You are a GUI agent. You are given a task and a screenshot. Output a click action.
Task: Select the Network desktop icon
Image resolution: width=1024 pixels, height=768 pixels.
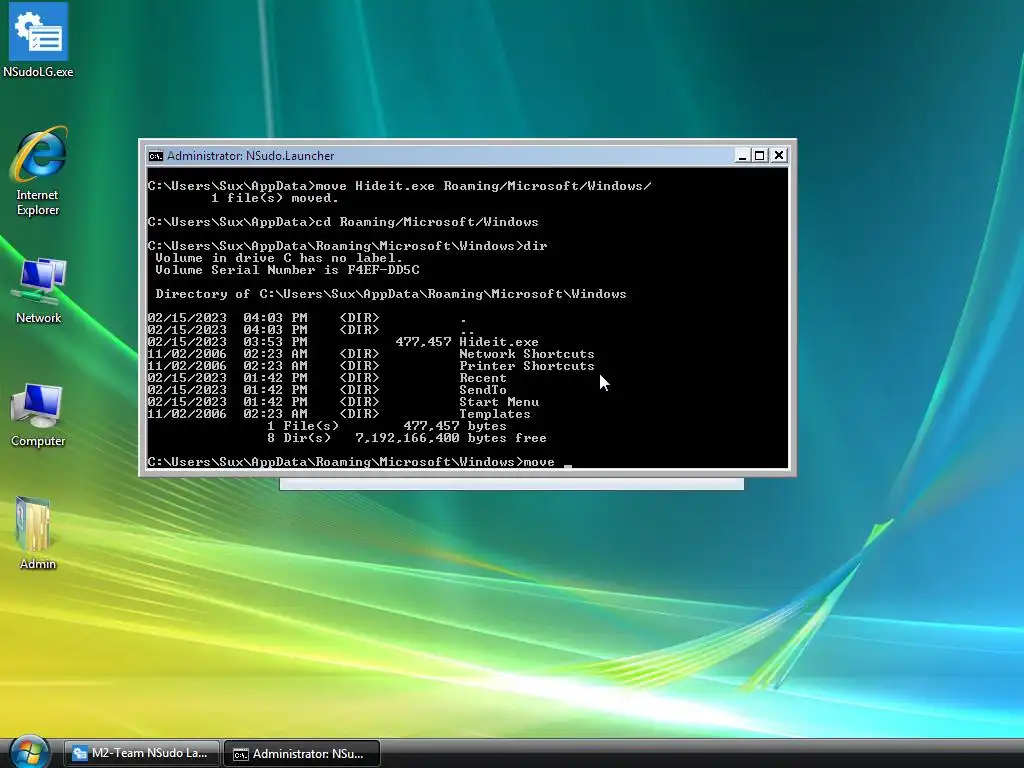click(39, 291)
